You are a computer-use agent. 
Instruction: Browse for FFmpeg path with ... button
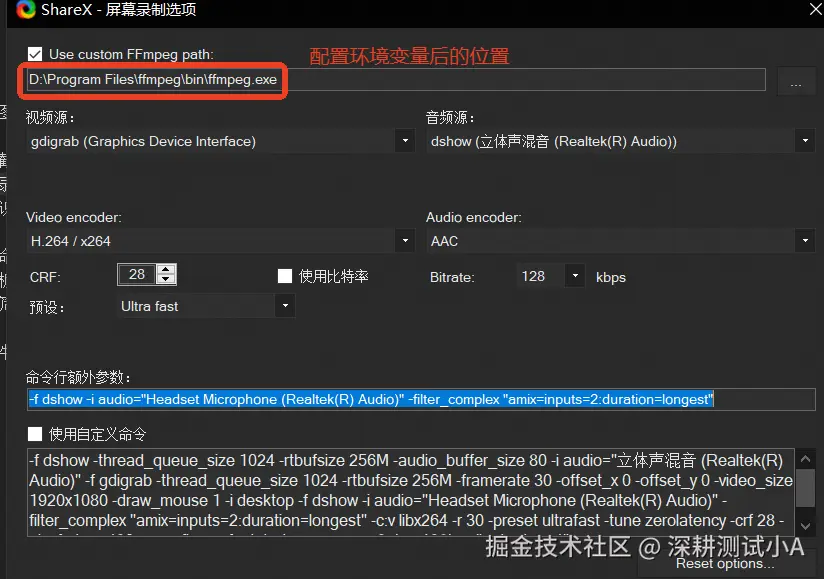coord(796,80)
